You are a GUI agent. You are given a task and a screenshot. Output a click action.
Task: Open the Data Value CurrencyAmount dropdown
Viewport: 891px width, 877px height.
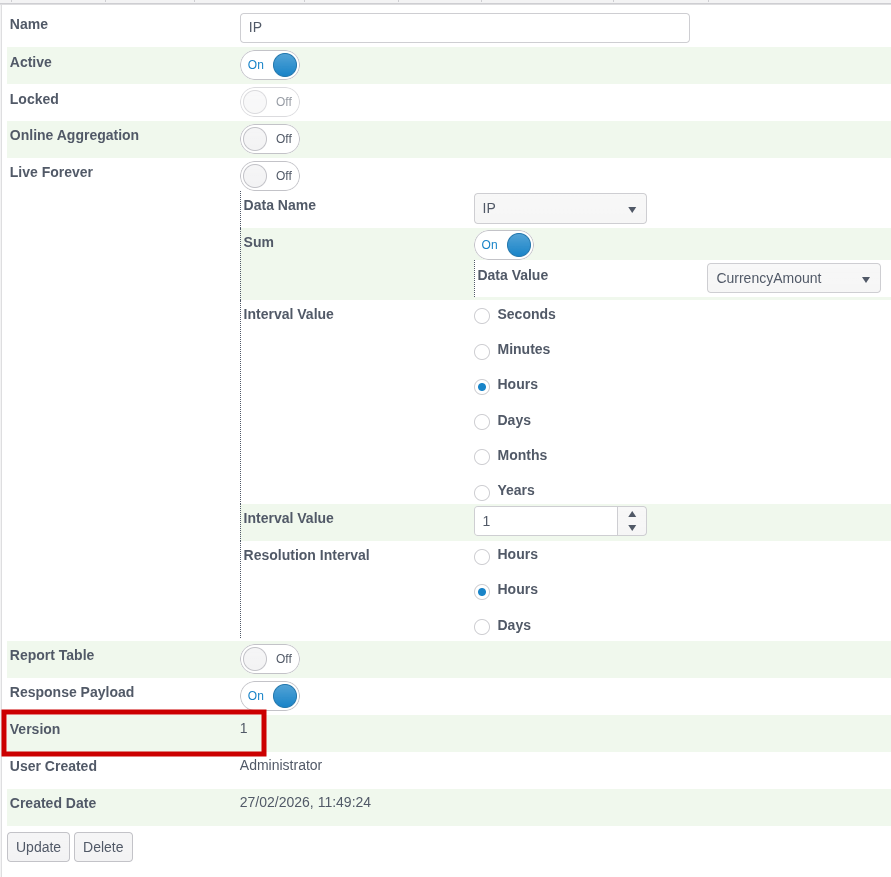click(794, 279)
